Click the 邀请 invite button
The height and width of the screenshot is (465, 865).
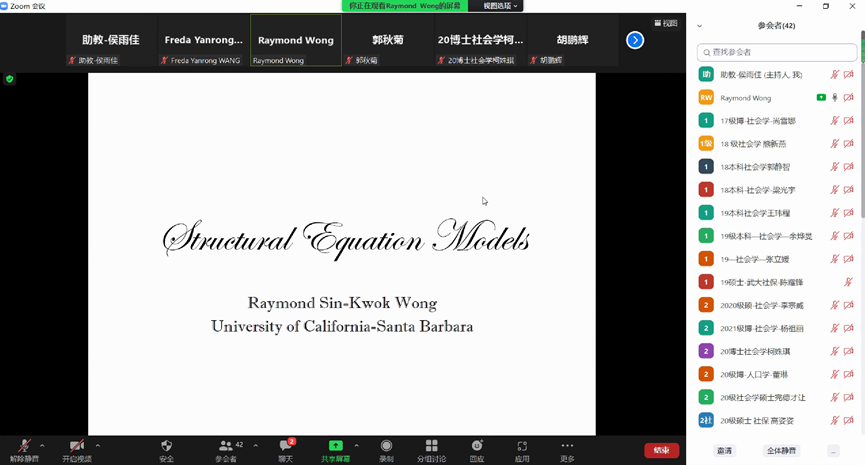[x=723, y=450]
